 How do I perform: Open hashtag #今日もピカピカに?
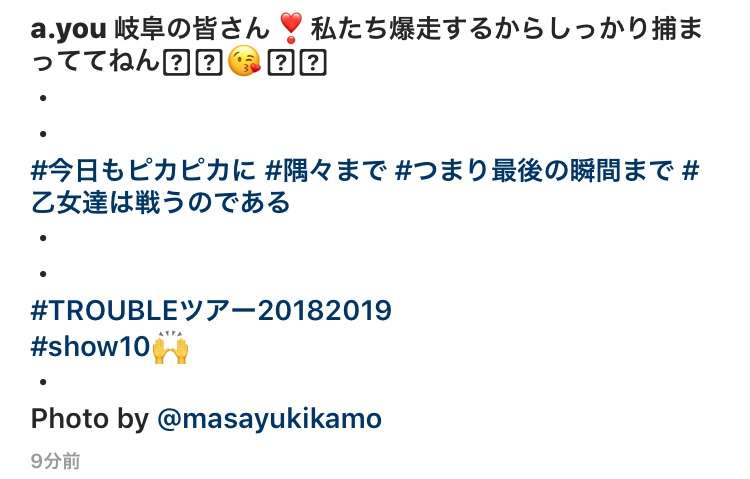(x=143, y=170)
